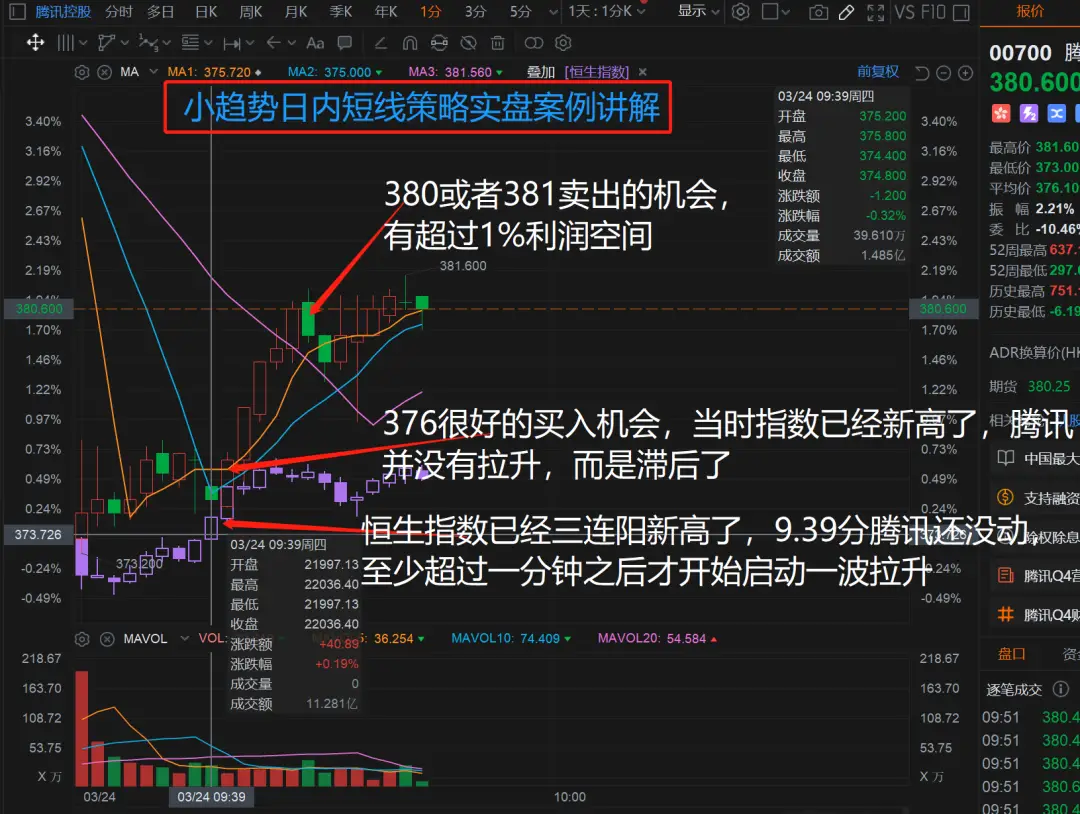The height and width of the screenshot is (814, 1080).
Task: Select the 年K period tab
Action: [x=386, y=12]
